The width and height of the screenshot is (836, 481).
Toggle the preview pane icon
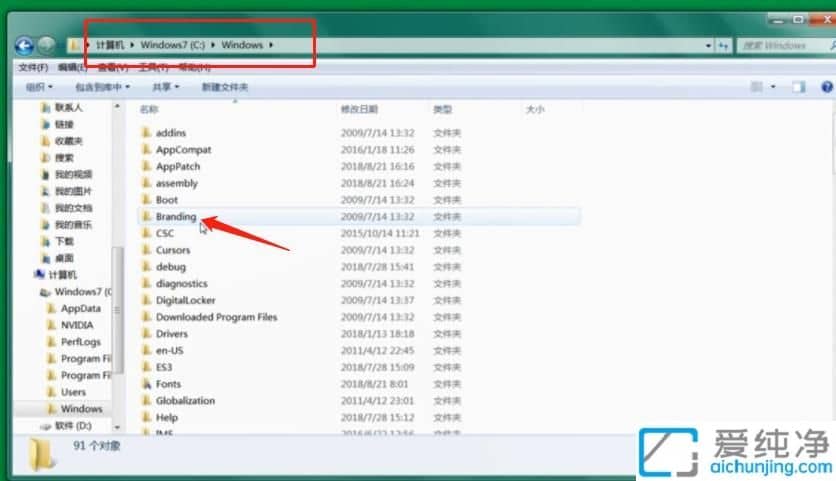(799, 87)
